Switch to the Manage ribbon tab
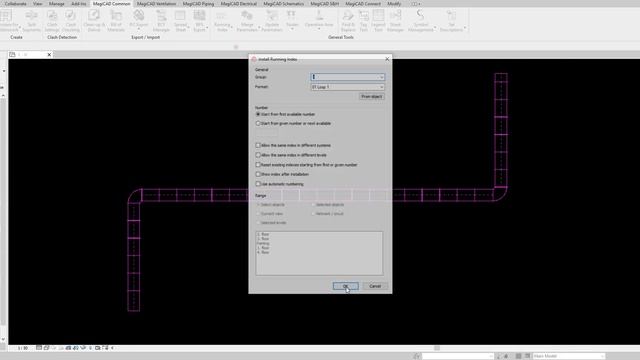 (x=57, y=4)
